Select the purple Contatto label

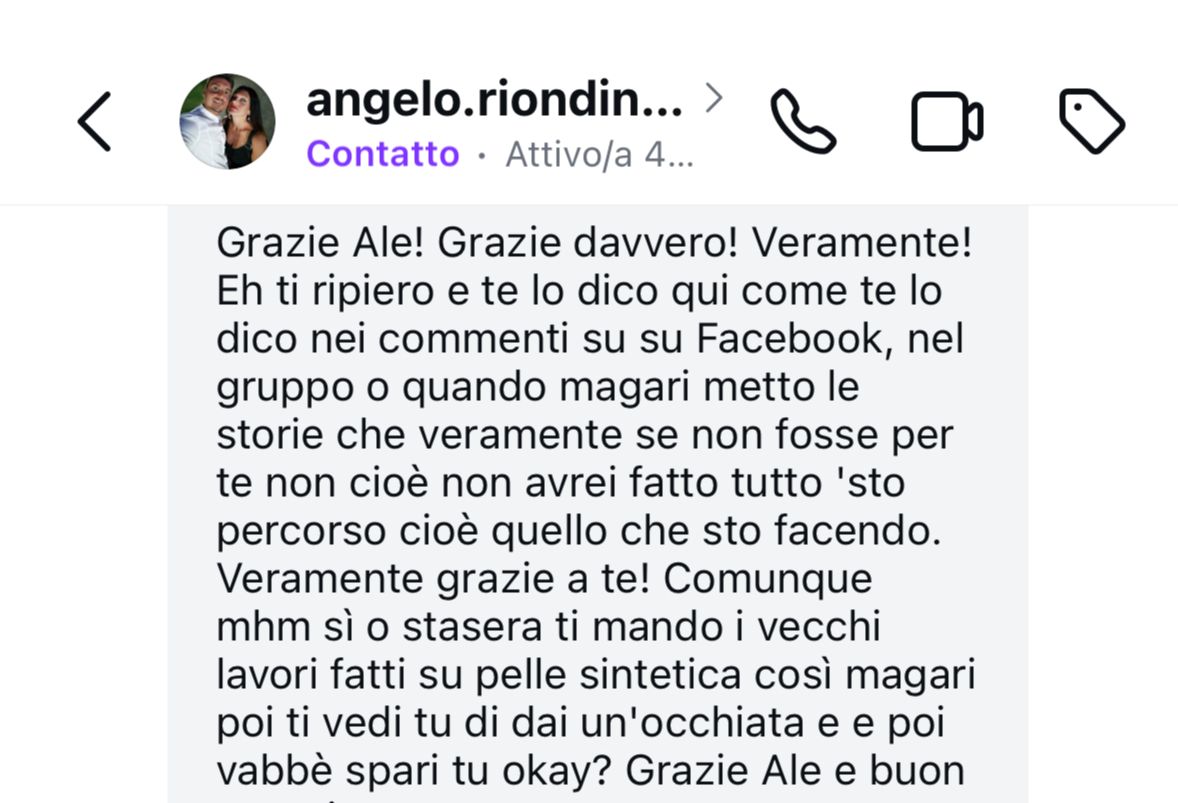[x=382, y=154]
